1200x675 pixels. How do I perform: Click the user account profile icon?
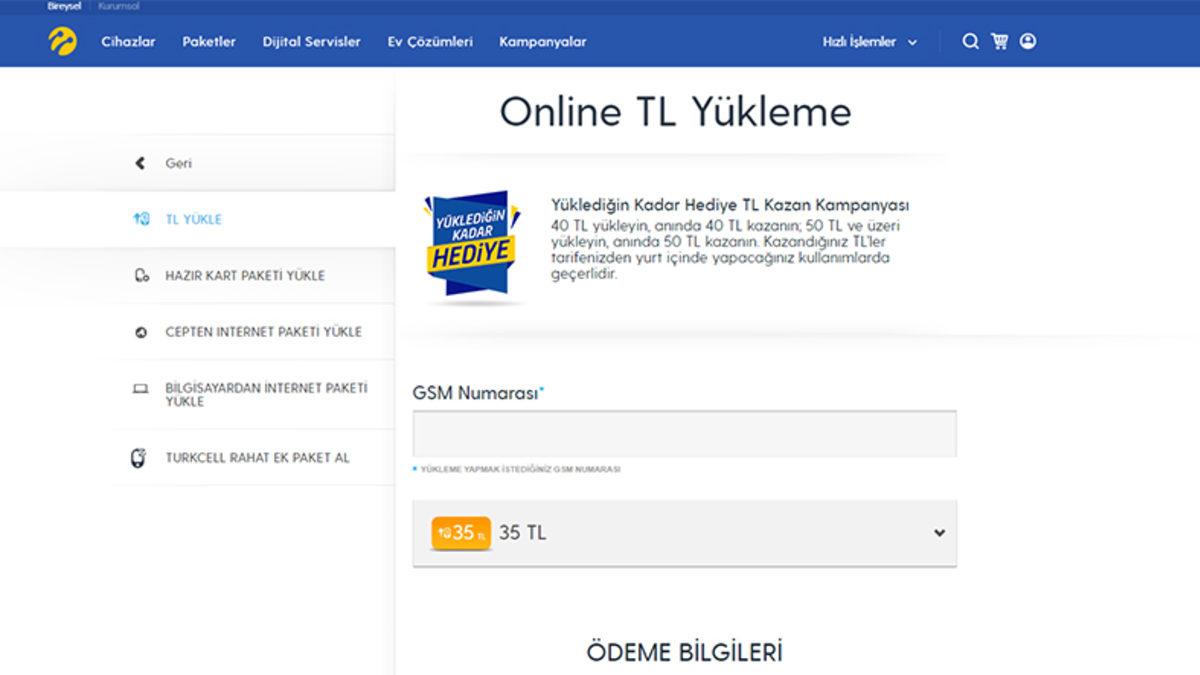1025,42
